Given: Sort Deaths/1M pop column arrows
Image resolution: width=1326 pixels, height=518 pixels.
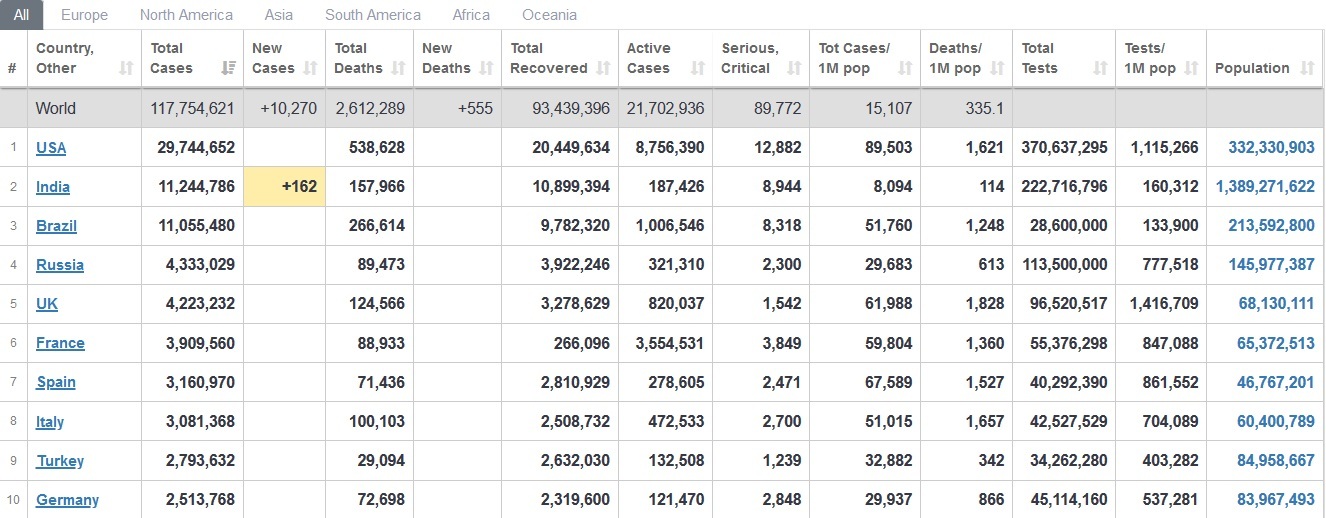Looking at the screenshot, I should 997,68.
